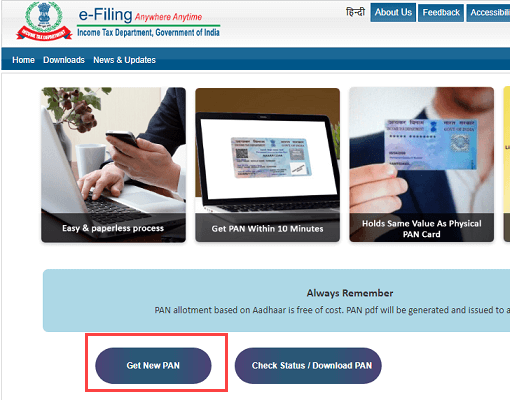Click the Income Tax Department emblem logo
The width and height of the screenshot is (510, 400).
pyautogui.click(x=44, y=21)
